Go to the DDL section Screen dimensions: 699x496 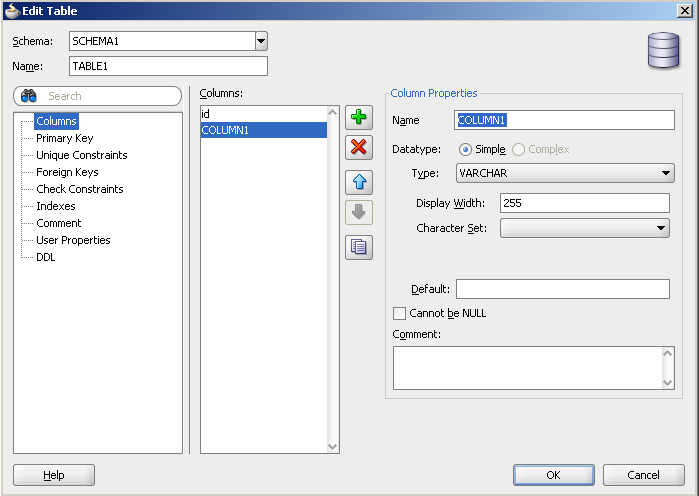tap(46, 257)
